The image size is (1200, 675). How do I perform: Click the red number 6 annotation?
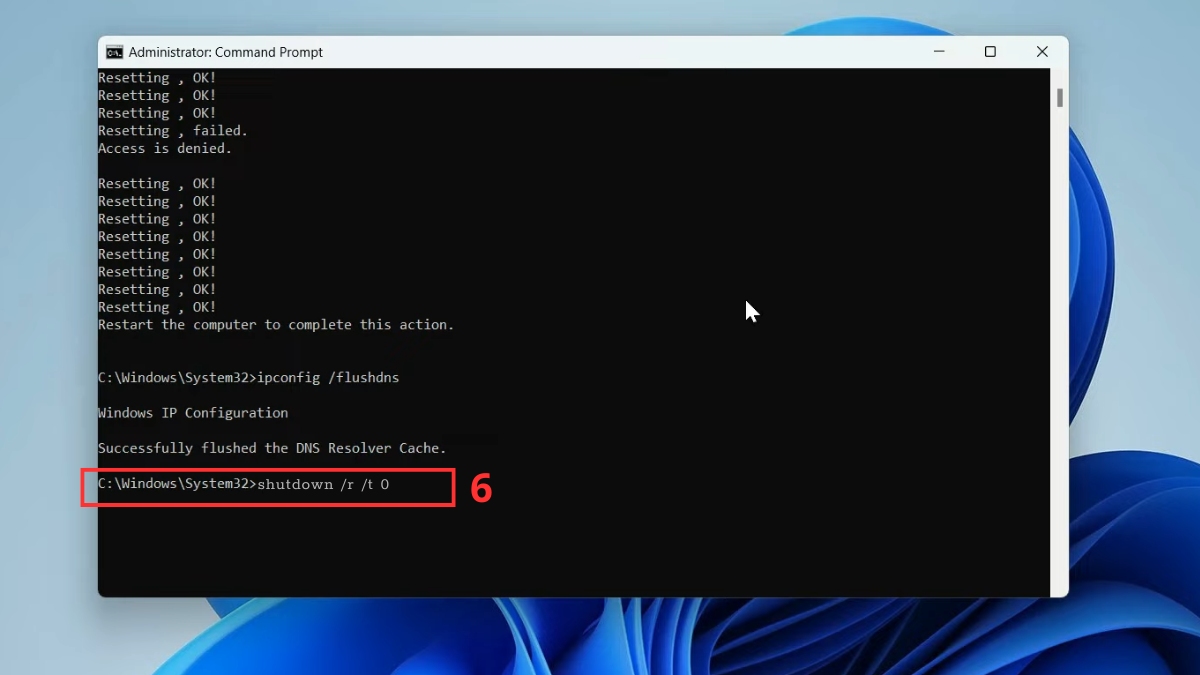click(480, 485)
